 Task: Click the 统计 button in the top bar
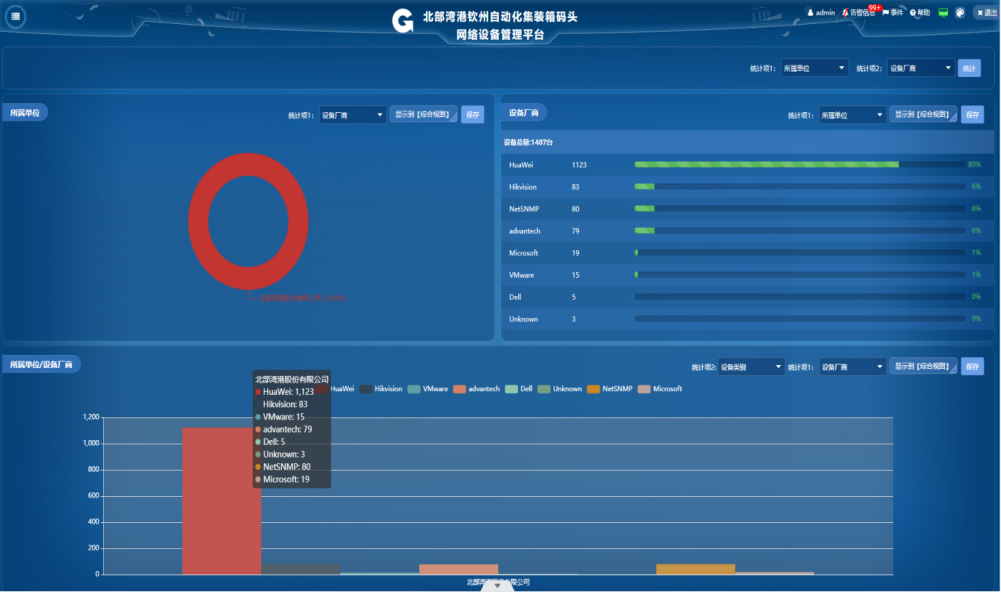(x=968, y=68)
